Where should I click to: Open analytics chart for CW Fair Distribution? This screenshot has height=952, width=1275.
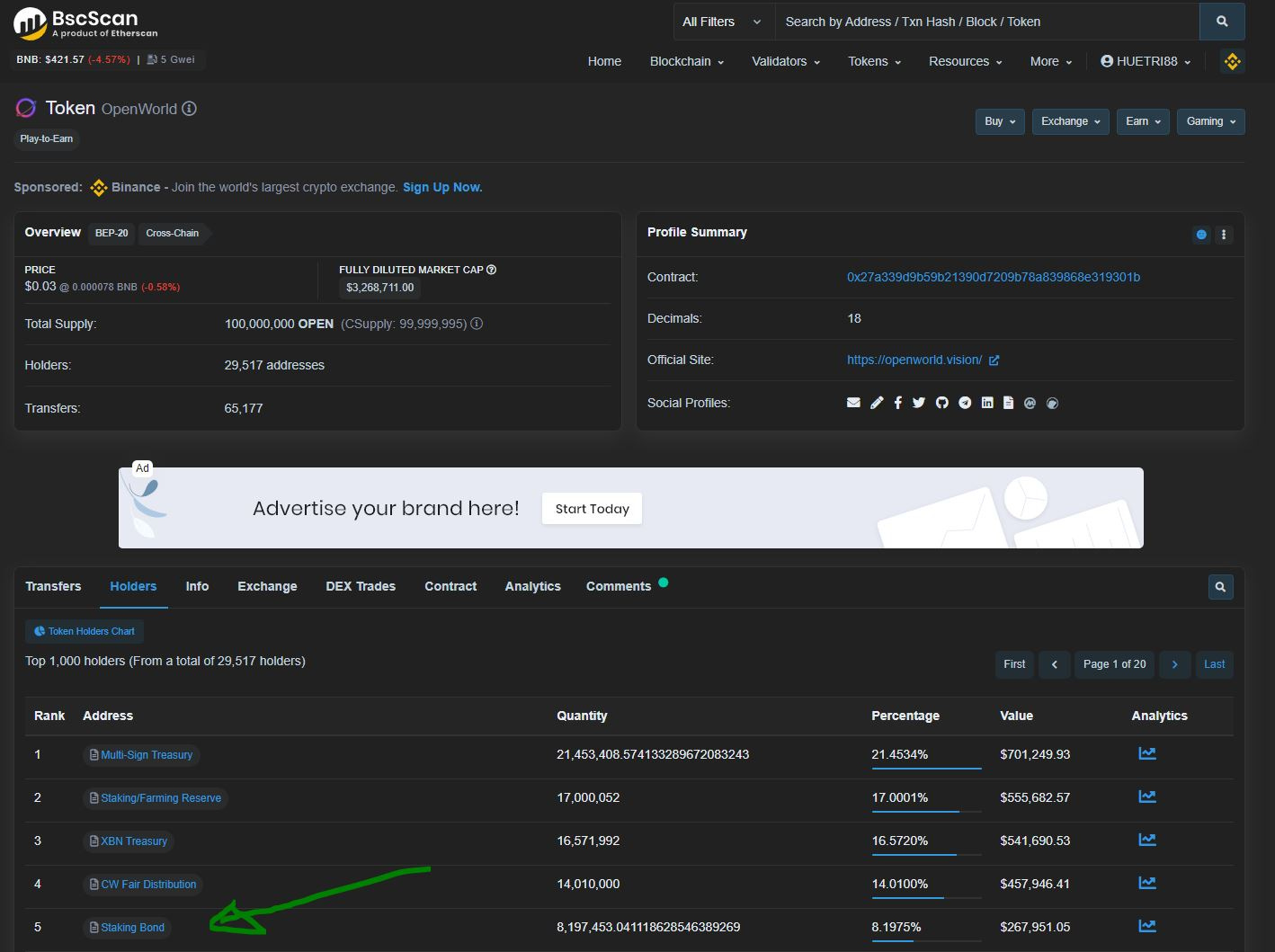click(1147, 883)
